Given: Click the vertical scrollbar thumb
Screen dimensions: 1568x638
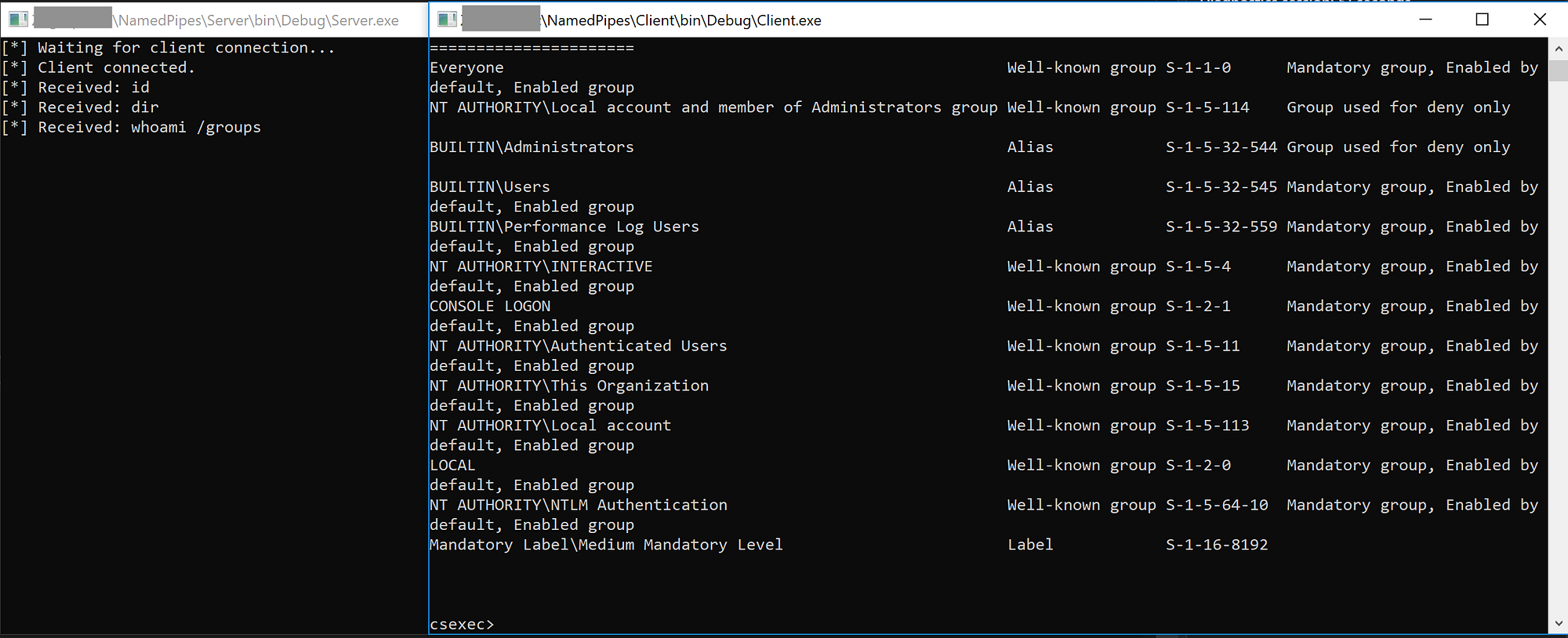Looking at the screenshot, I should click(x=1557, y=70).
